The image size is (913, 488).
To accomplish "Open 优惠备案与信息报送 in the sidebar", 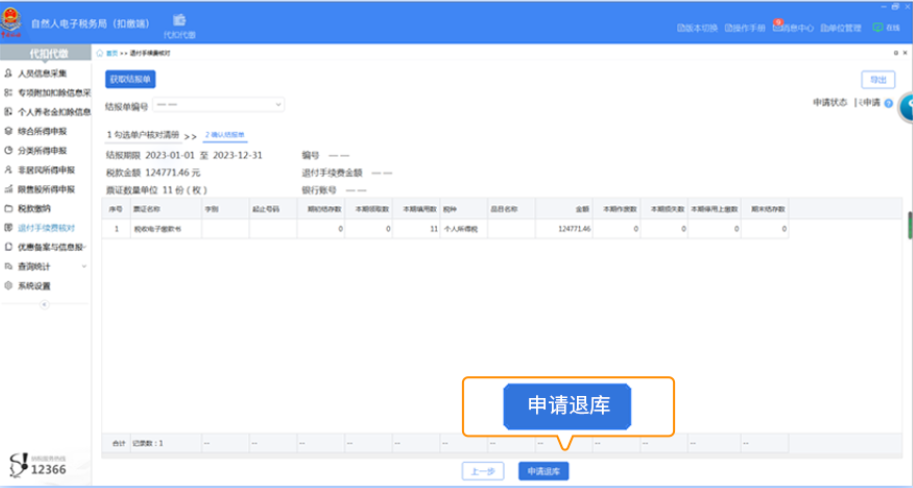I will pos(47,247).
